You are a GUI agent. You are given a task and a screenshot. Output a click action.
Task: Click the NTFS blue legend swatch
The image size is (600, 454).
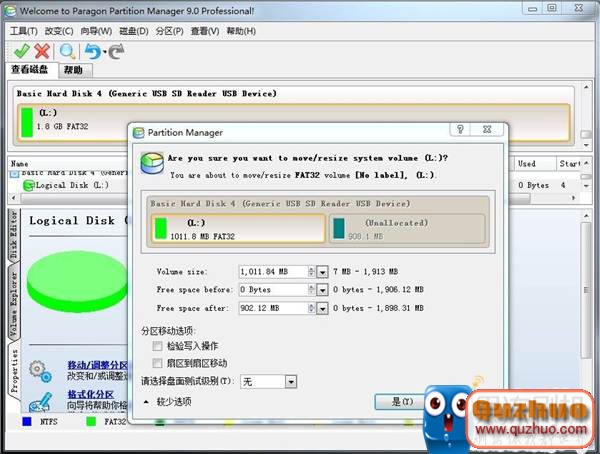[x=27, y=421]
